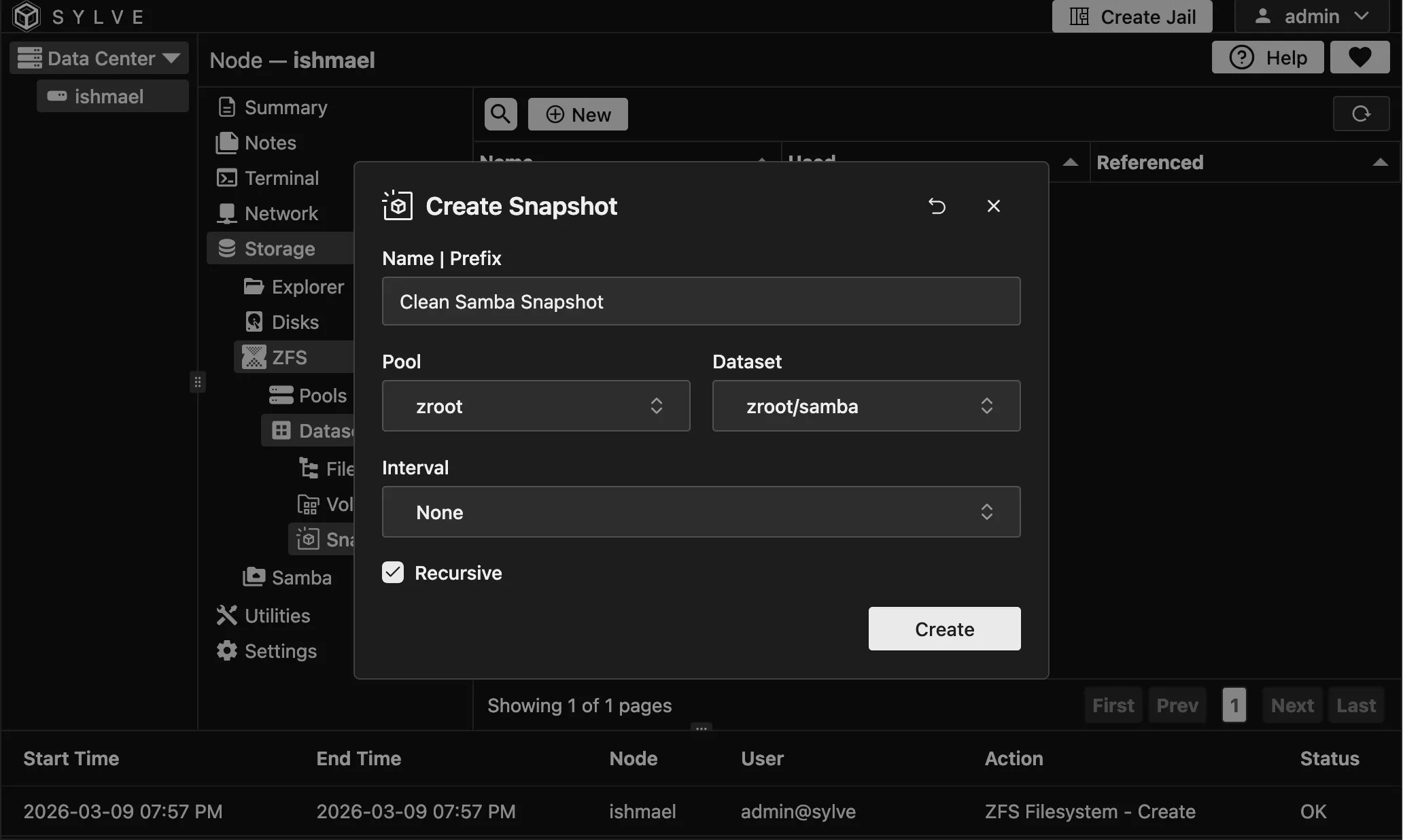
Task: Select the Terminal icon in sidebar
Action: 227,177
